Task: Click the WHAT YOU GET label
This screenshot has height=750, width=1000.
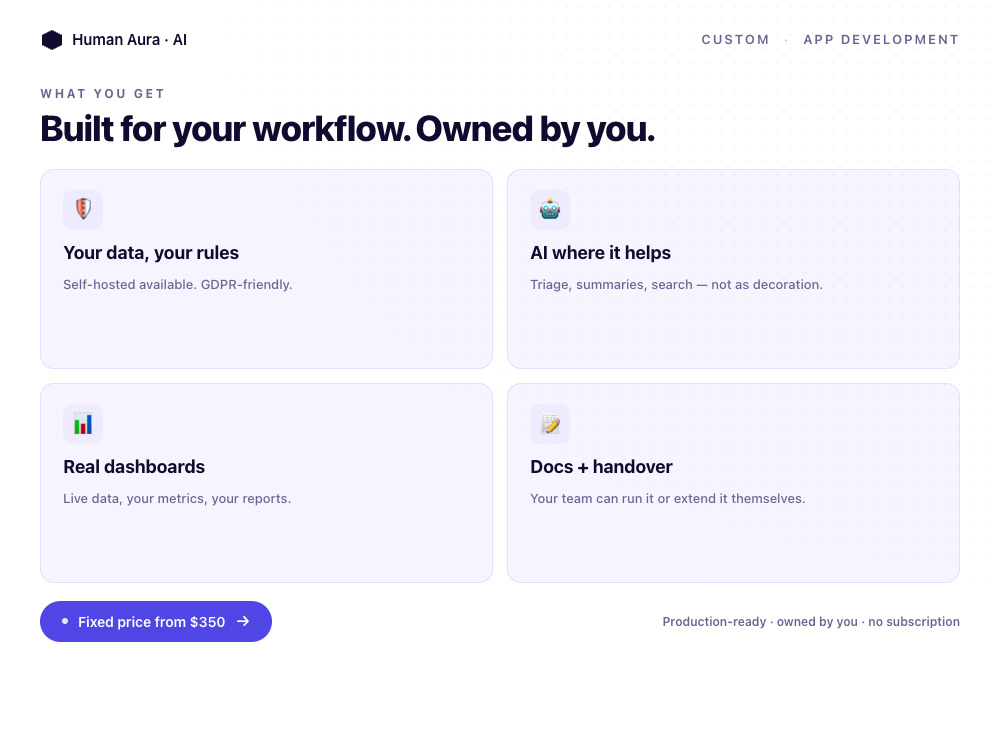Action: coord(103,94)
